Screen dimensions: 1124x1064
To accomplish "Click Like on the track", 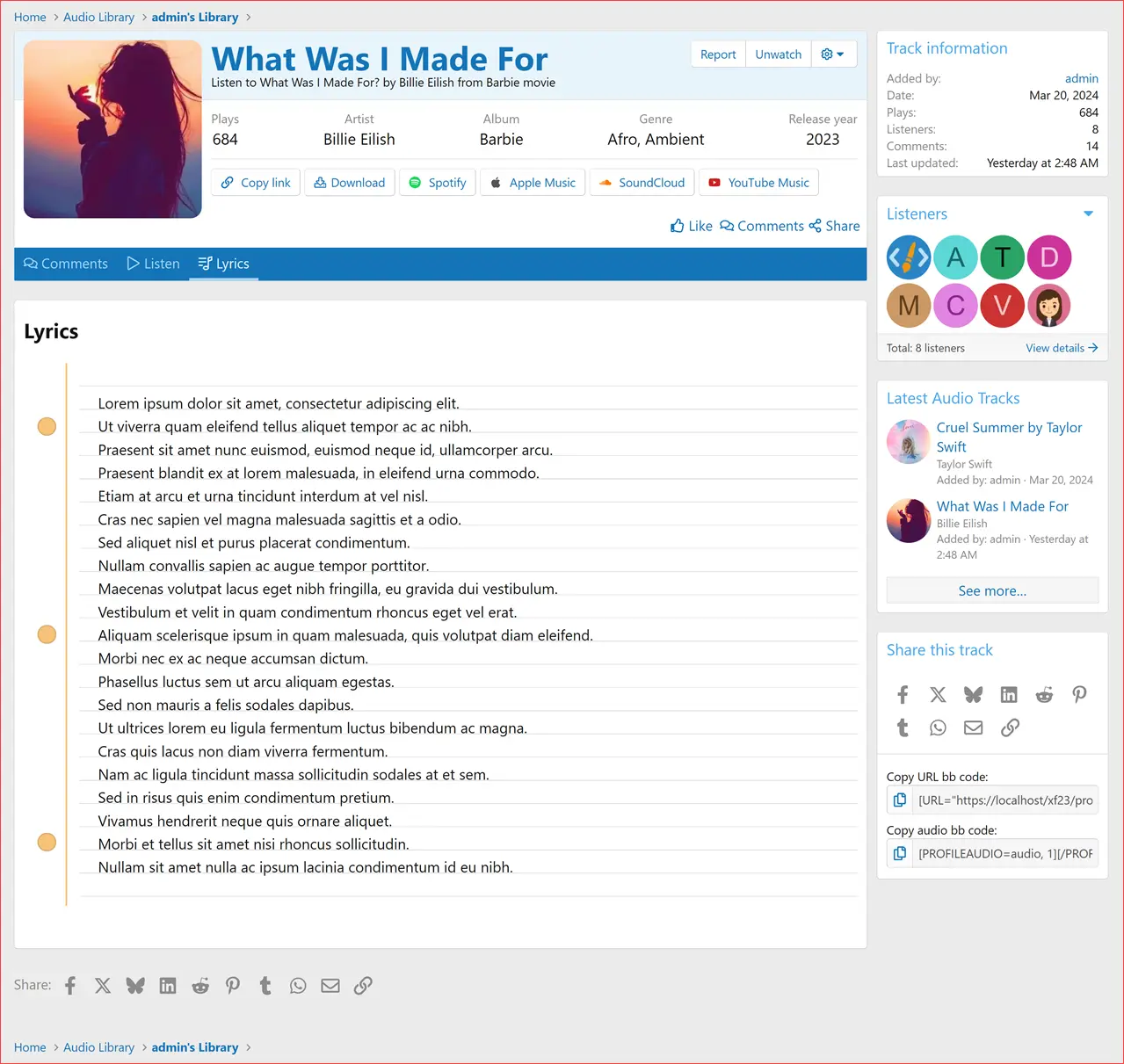I will (x=691, y=226).
